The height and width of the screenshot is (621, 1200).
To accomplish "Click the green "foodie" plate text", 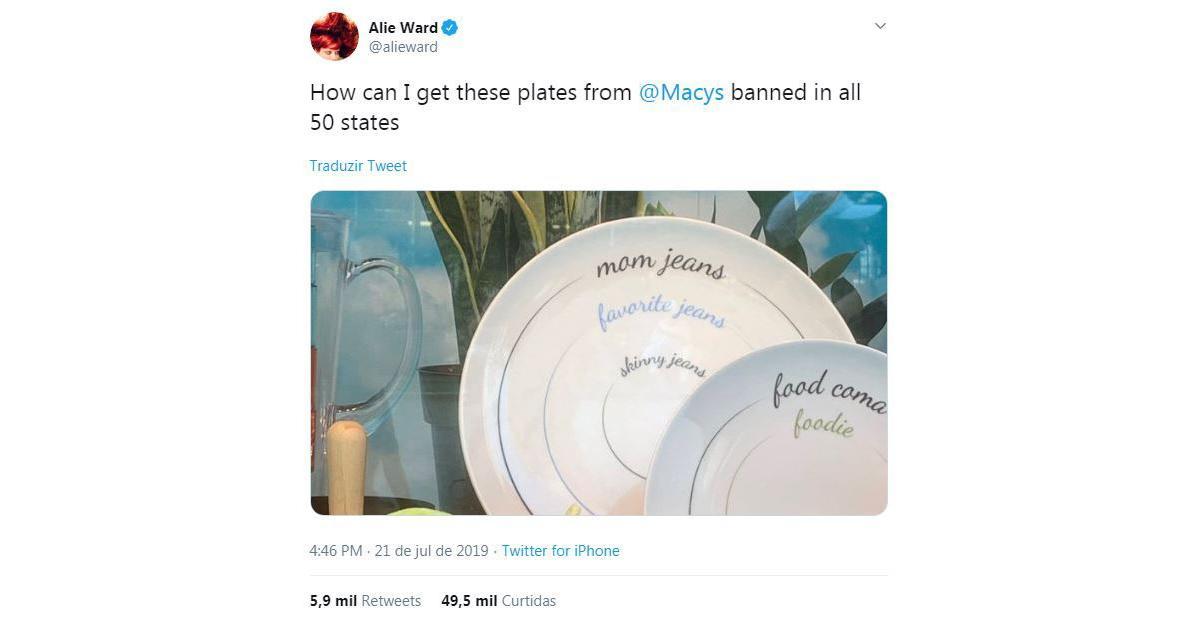I will pos(823,425).
